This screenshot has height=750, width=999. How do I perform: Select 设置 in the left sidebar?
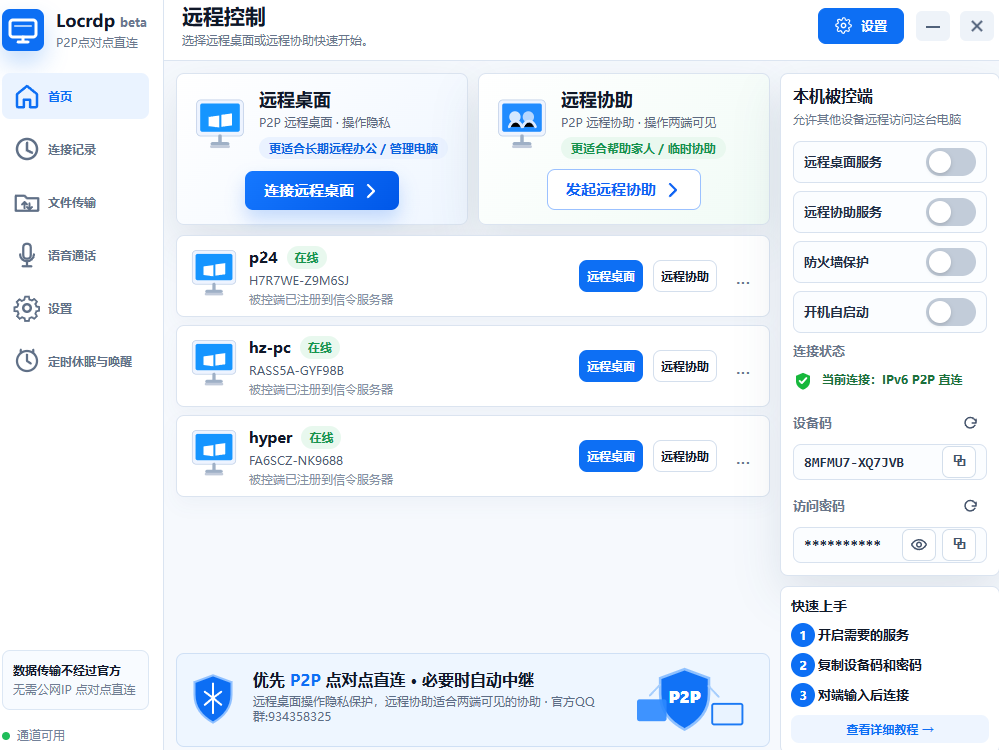point(75,308)
